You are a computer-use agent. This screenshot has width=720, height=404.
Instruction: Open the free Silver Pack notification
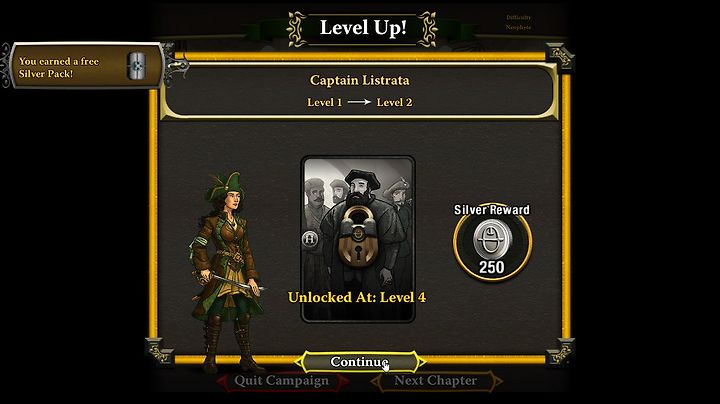[x=86, y=66]
